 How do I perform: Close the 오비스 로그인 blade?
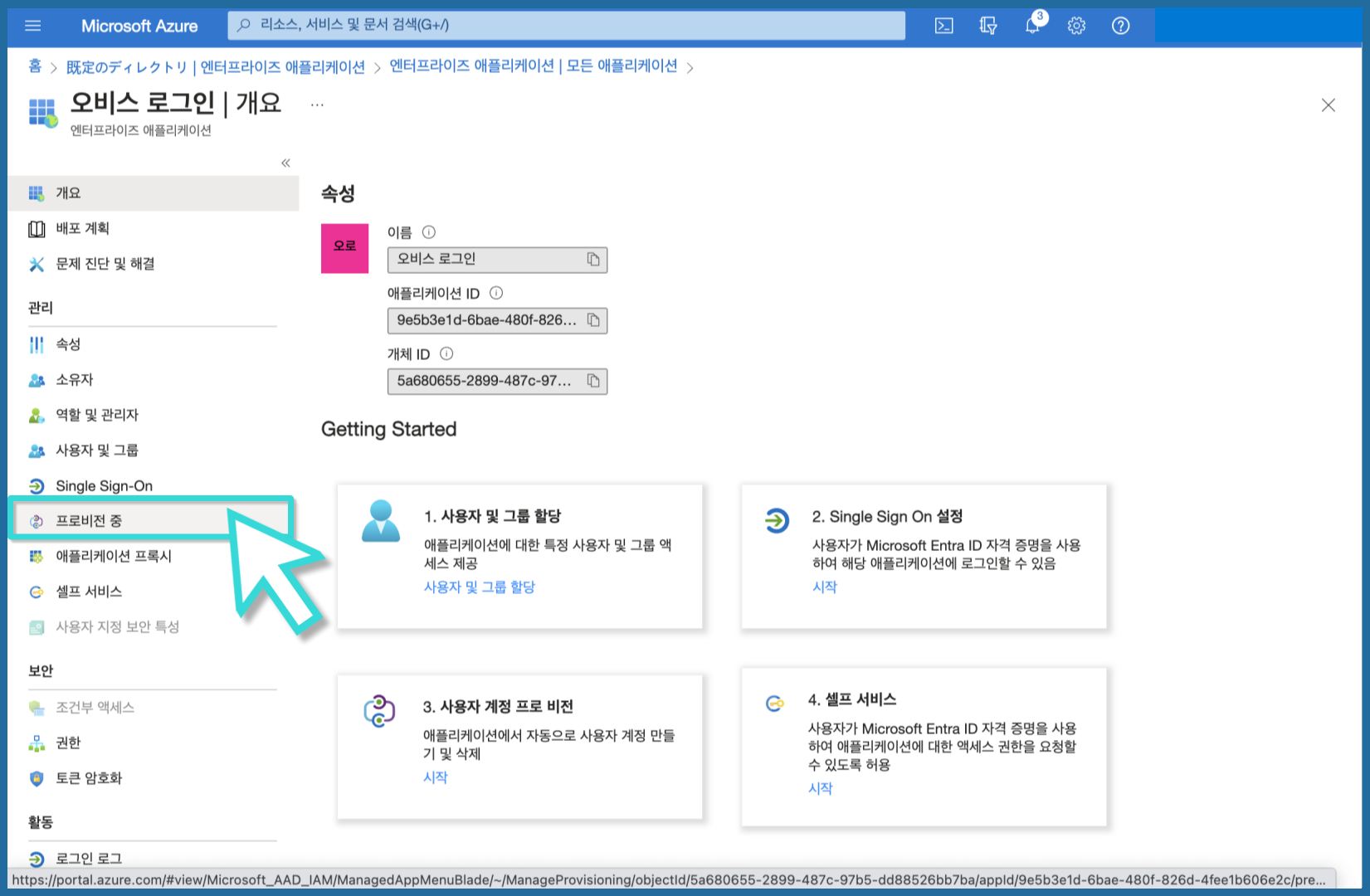(x=1329, y=105)
